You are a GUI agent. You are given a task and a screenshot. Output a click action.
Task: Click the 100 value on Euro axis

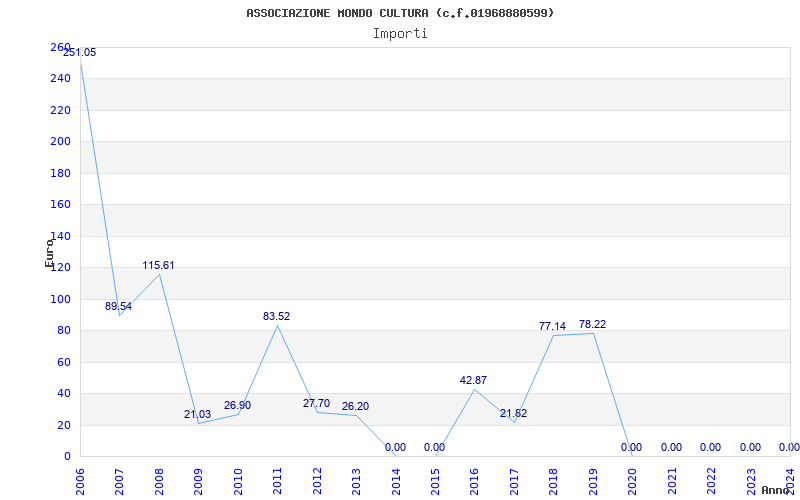[60, 299]
